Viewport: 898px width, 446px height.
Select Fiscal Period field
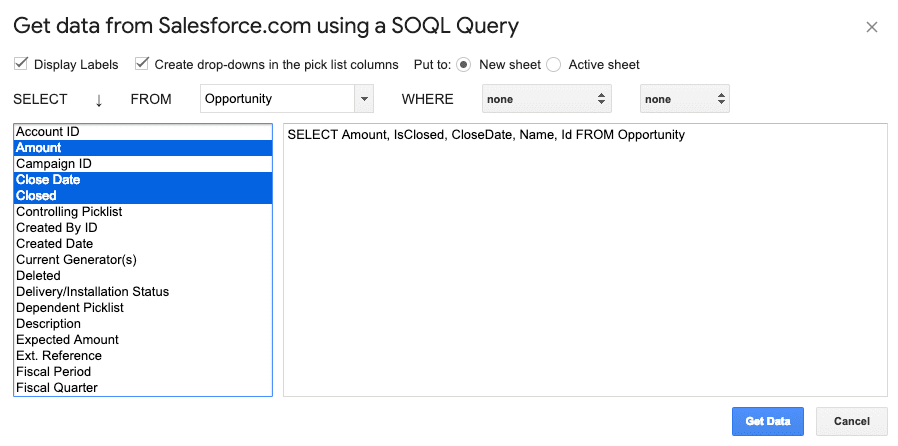pos(143,372)
